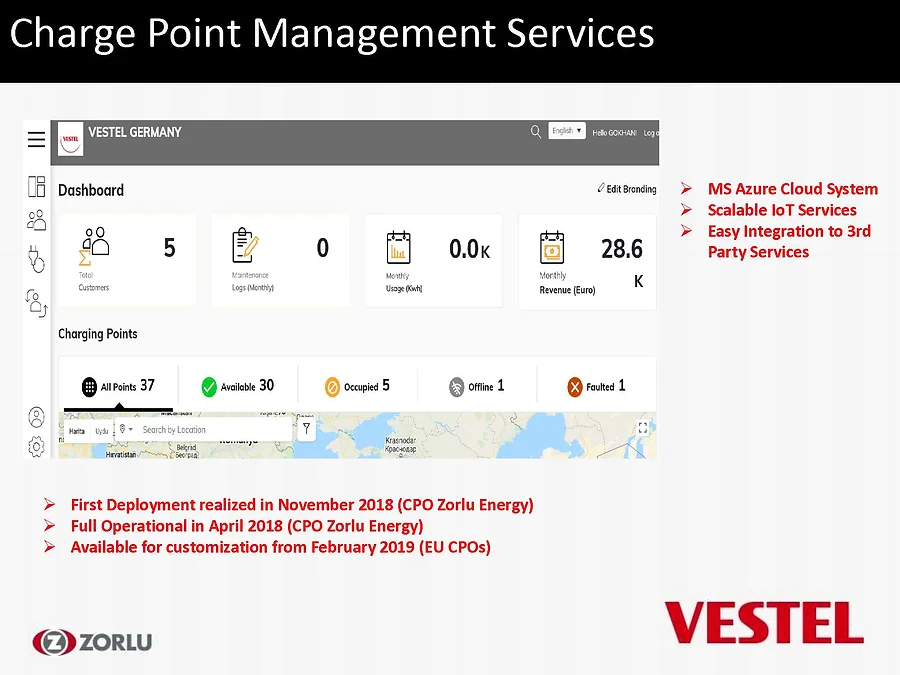Click the search magnifier icon
This screenshot has height=675, width=900.
536,131
